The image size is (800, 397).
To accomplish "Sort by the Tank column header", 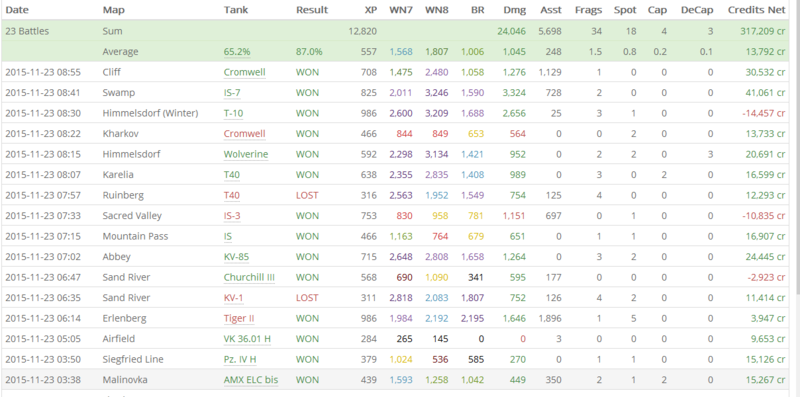I will pyautogui.click(x=236, y=10).
